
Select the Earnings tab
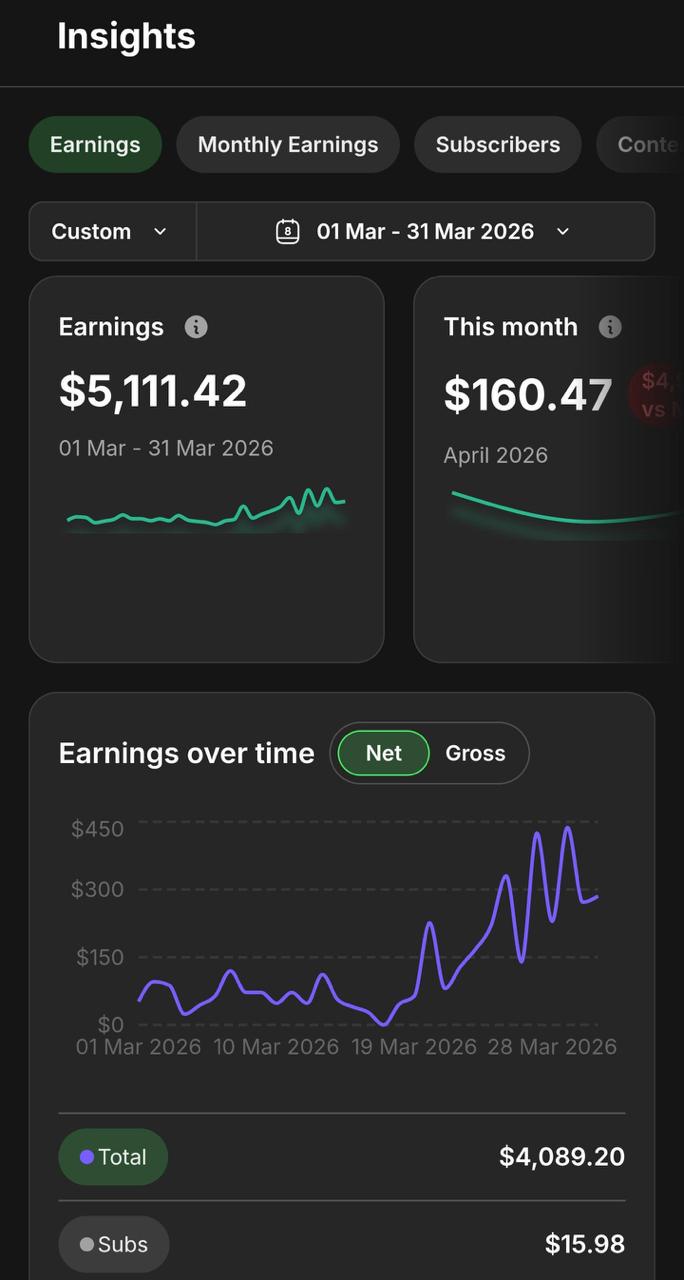95,145
